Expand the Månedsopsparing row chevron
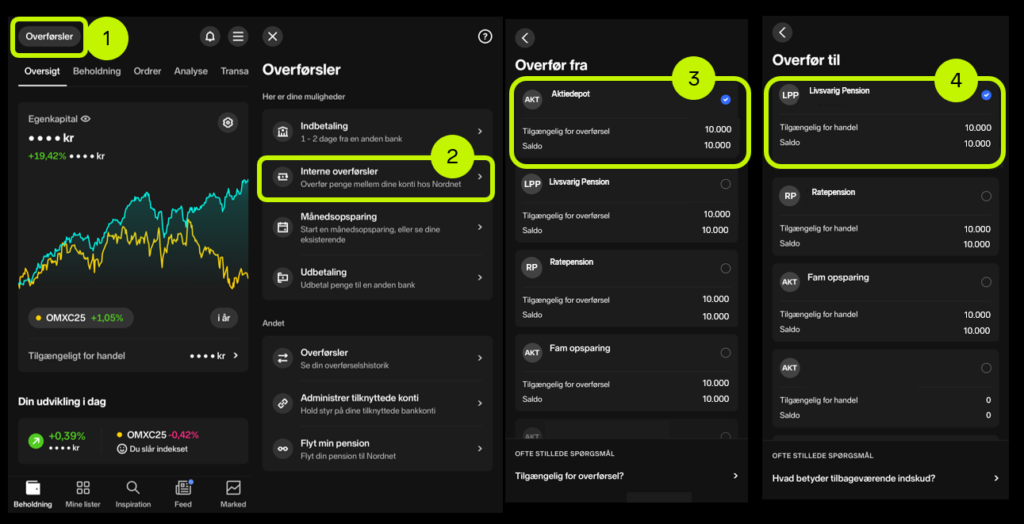 [x=480, y=227]
